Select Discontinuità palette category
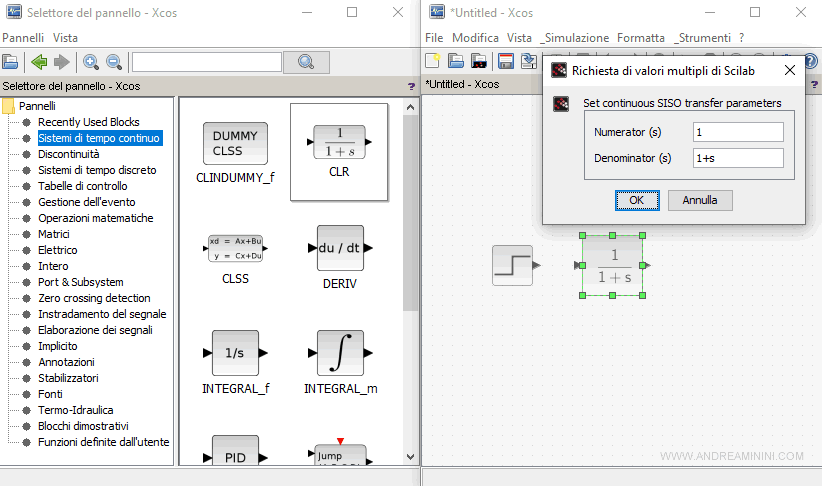This screenshot has width=822, height=486. pos(69,154)
